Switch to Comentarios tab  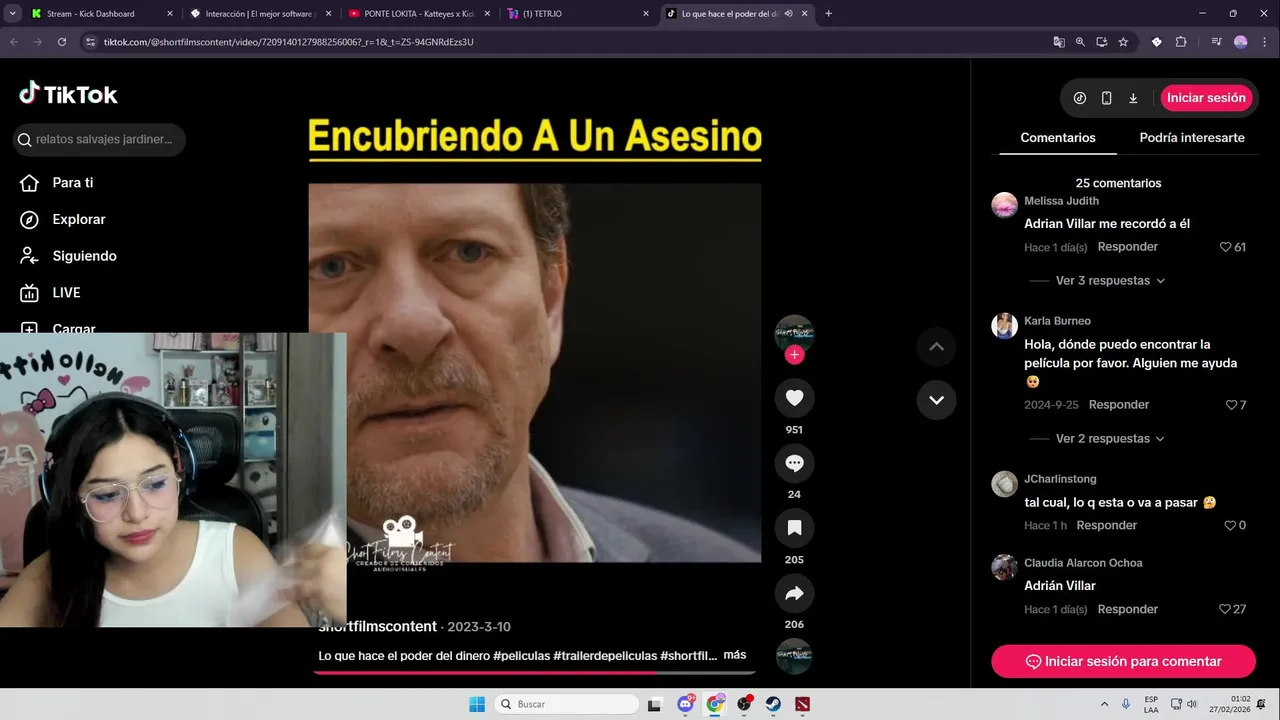click(1058, 138)
